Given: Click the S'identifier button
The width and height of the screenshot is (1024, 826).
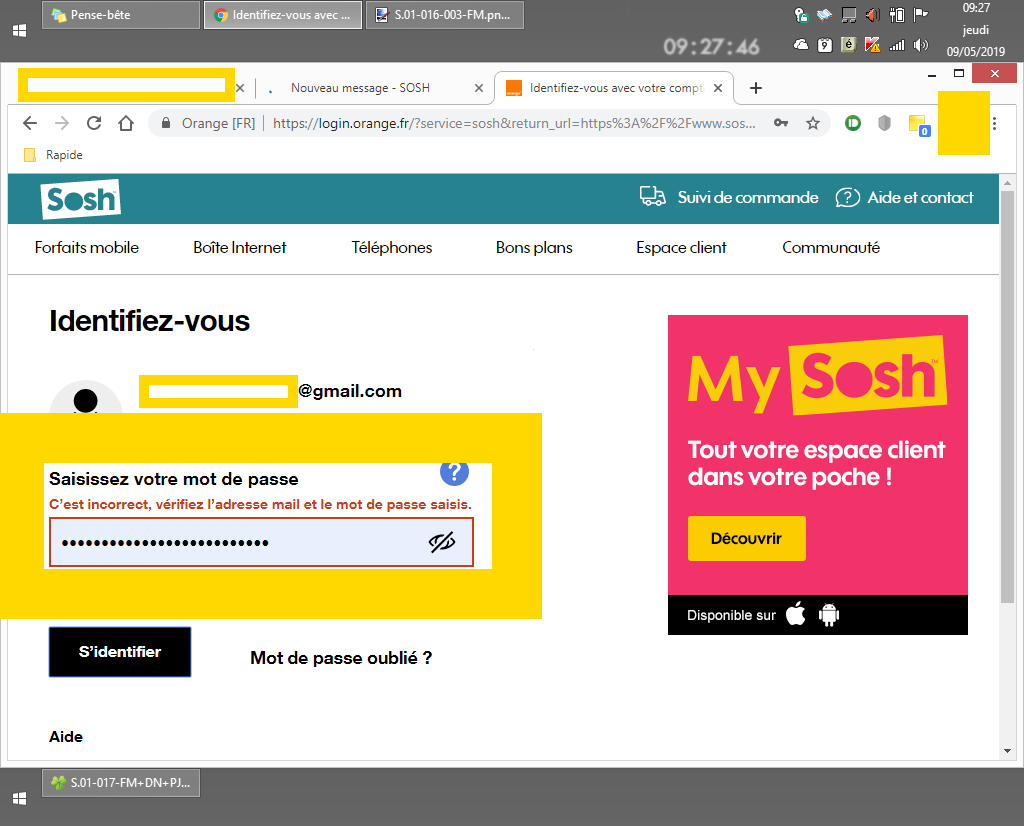Looking at the screenshot, I should pos(120,652).
